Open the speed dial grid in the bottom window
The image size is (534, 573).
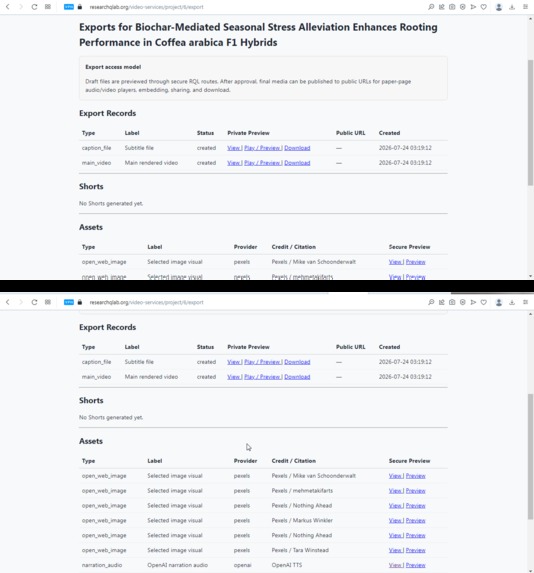(48, 302)
